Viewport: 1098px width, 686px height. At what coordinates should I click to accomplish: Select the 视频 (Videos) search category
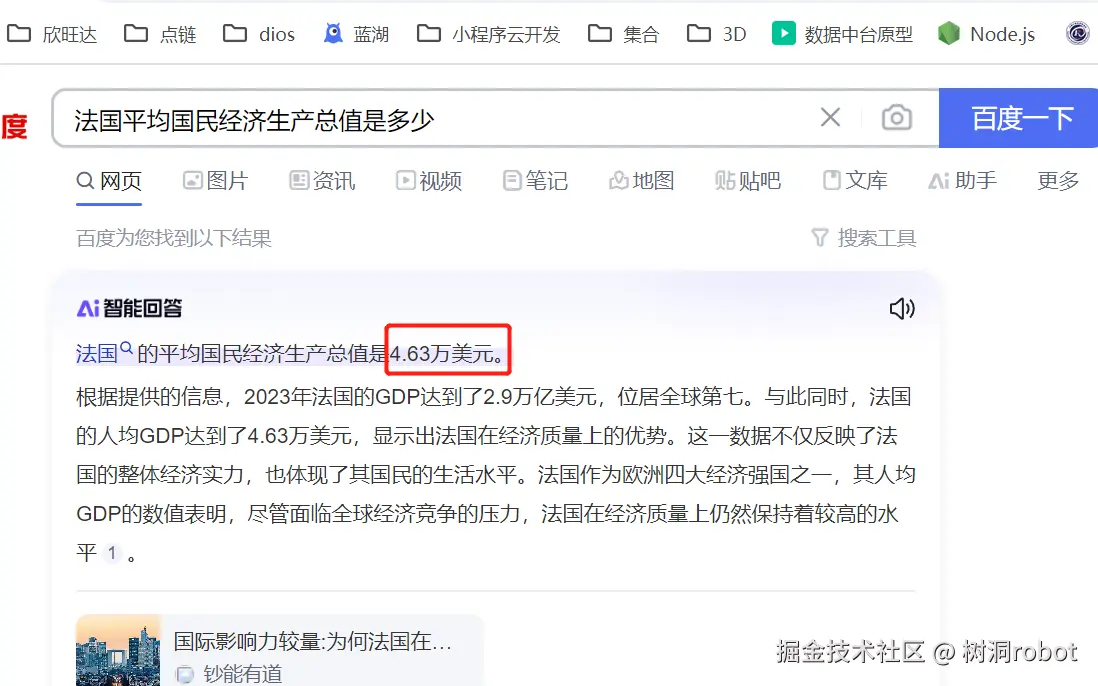429,181
